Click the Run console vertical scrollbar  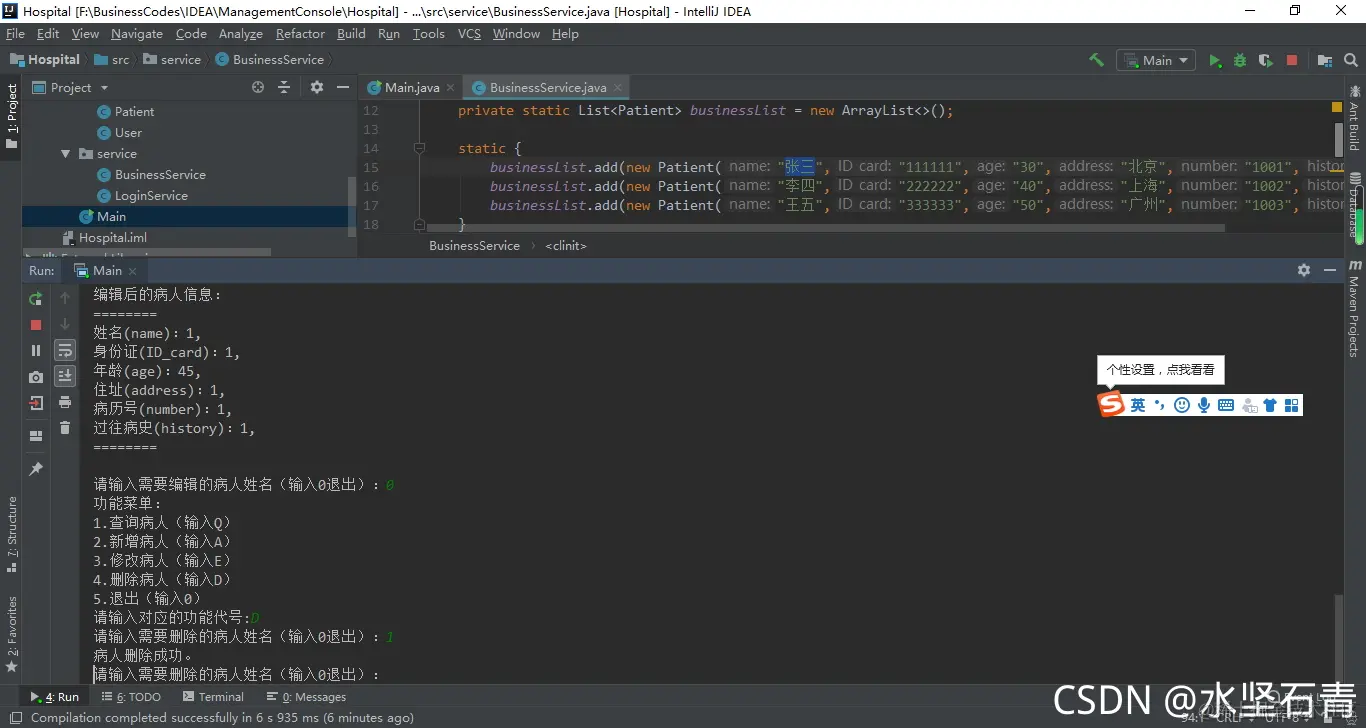(1338, 637)
